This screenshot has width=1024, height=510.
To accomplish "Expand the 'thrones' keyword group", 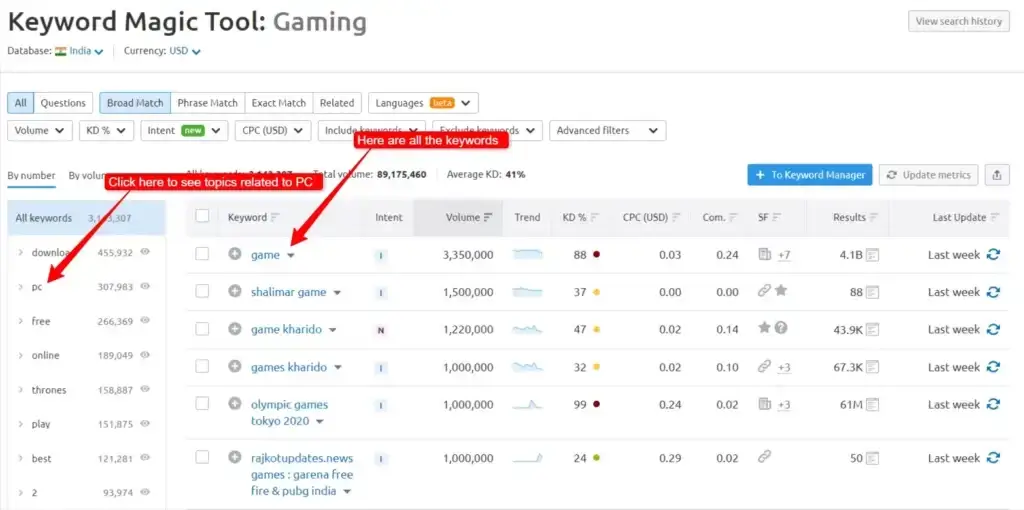I will [x=21, y=390].
